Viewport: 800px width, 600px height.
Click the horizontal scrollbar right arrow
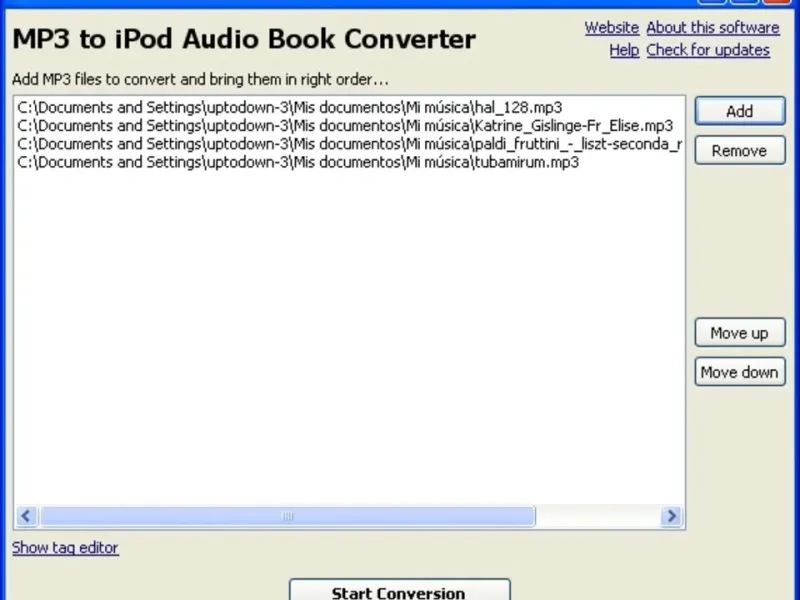671,516
